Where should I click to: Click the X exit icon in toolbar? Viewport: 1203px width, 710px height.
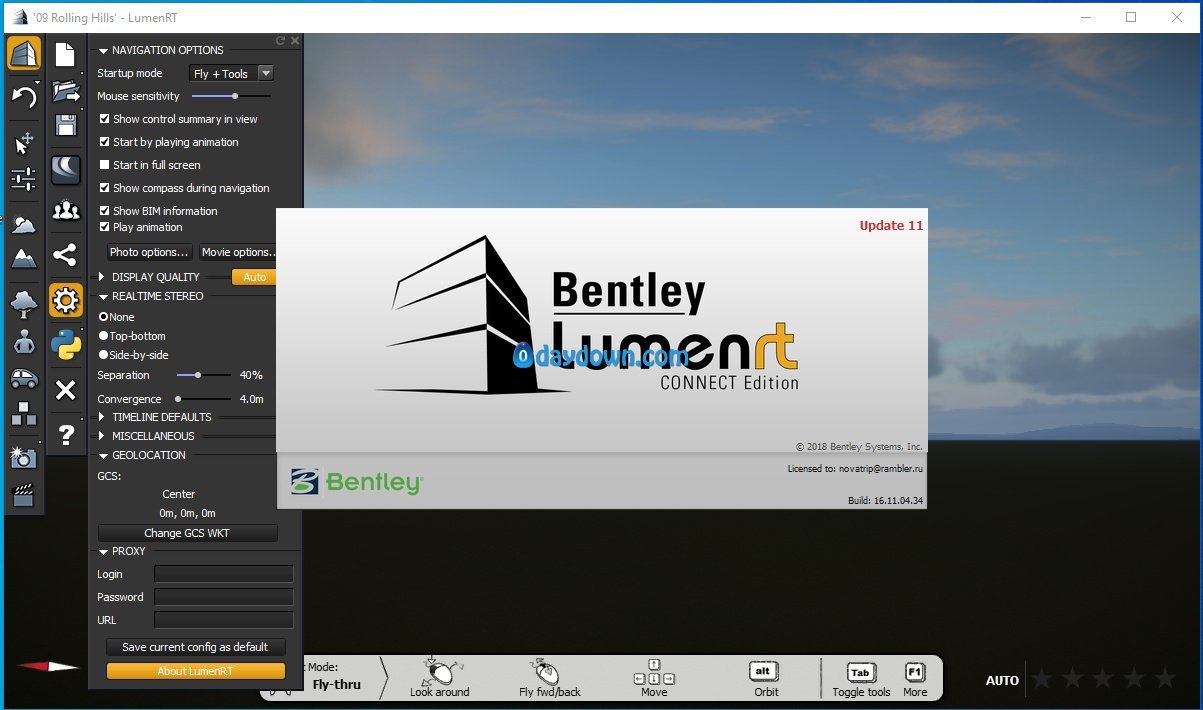click(x=66, y=390)
